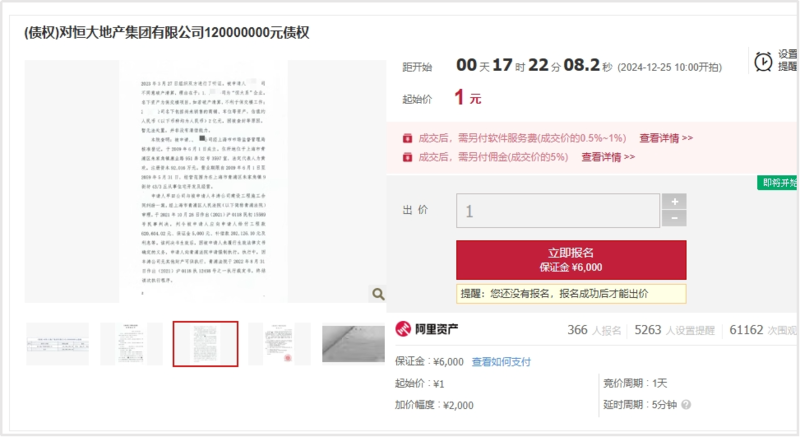The width and height of the screenshot is (800, 437).
Task: Click the magnifier zoom icon on document image
Action: pyautogui.click(x=378, y=294)
